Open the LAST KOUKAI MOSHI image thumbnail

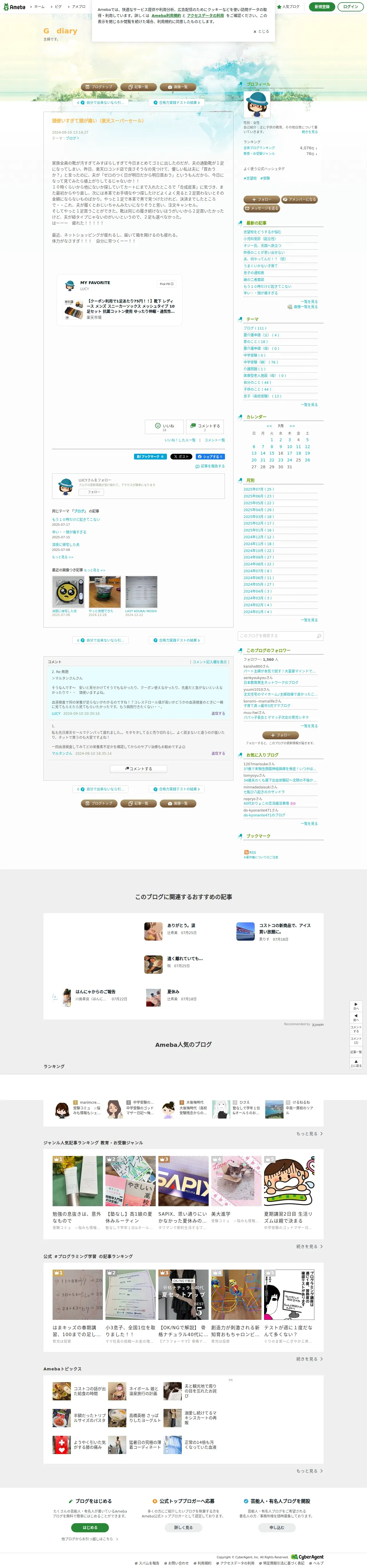(x=141, y=592)
